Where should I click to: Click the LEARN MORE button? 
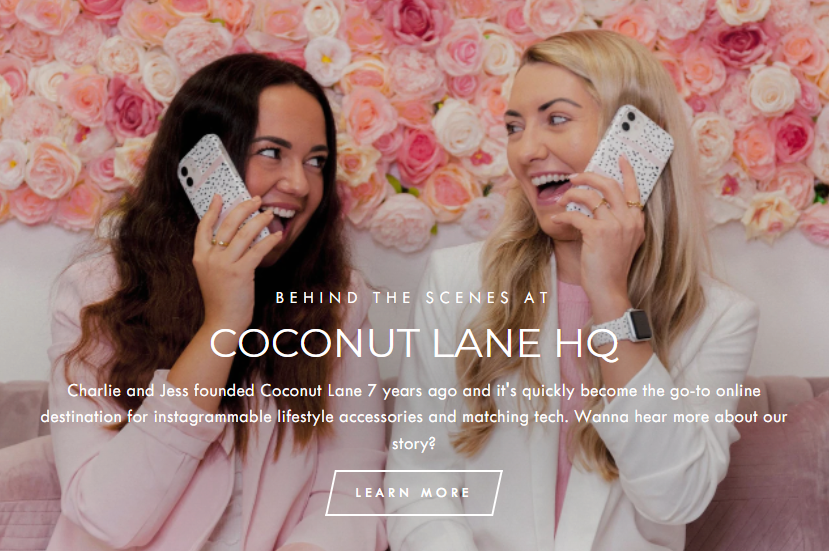tap(413, 492)
